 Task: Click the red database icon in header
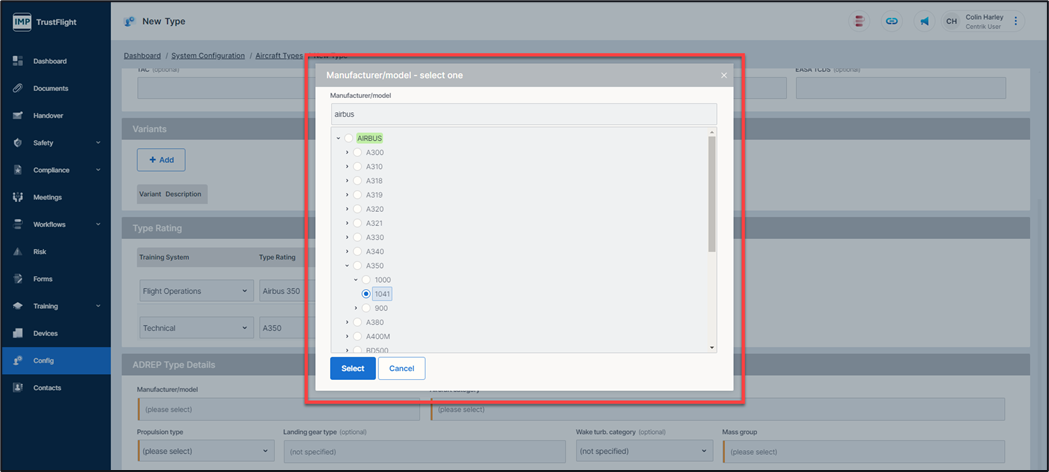coord(859,21)
